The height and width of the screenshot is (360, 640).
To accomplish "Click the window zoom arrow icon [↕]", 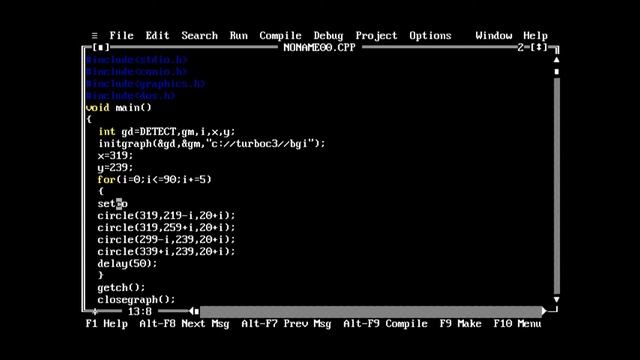I will pyautogui.click(x=539, y=47).
